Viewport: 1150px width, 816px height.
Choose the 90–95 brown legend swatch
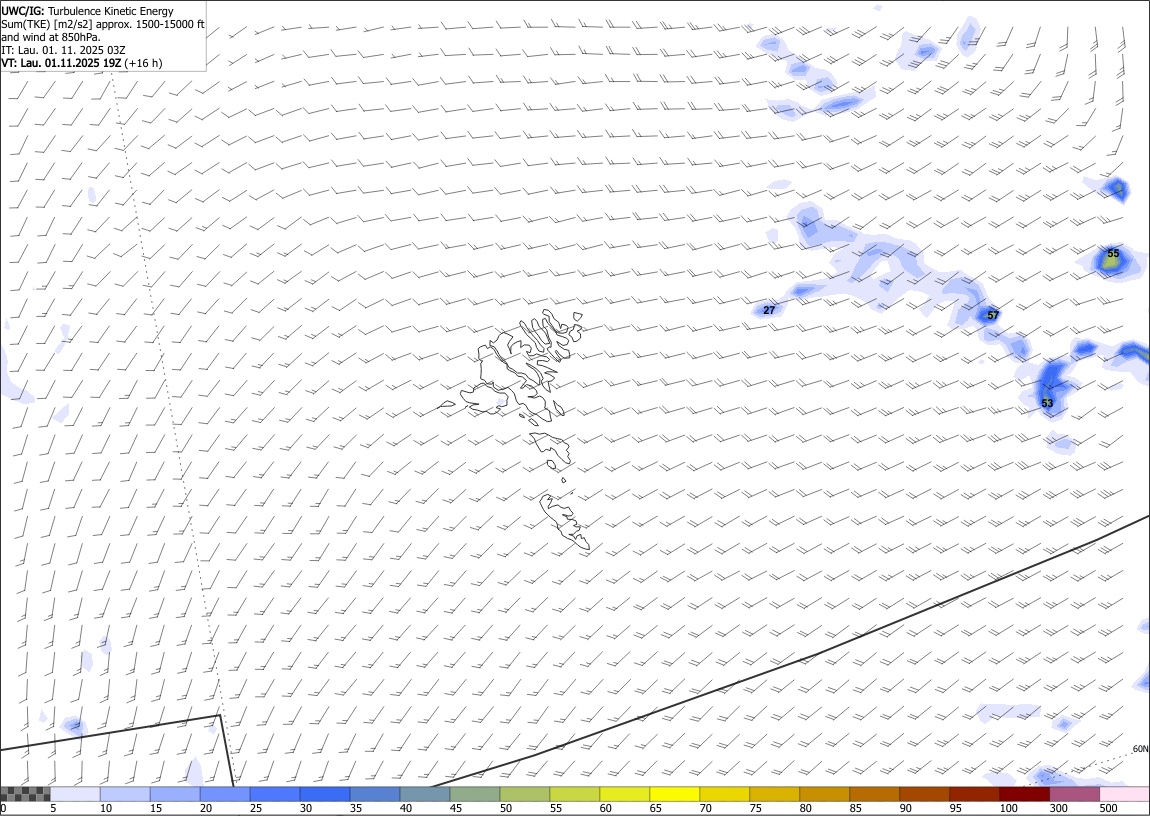pos(924,794)
